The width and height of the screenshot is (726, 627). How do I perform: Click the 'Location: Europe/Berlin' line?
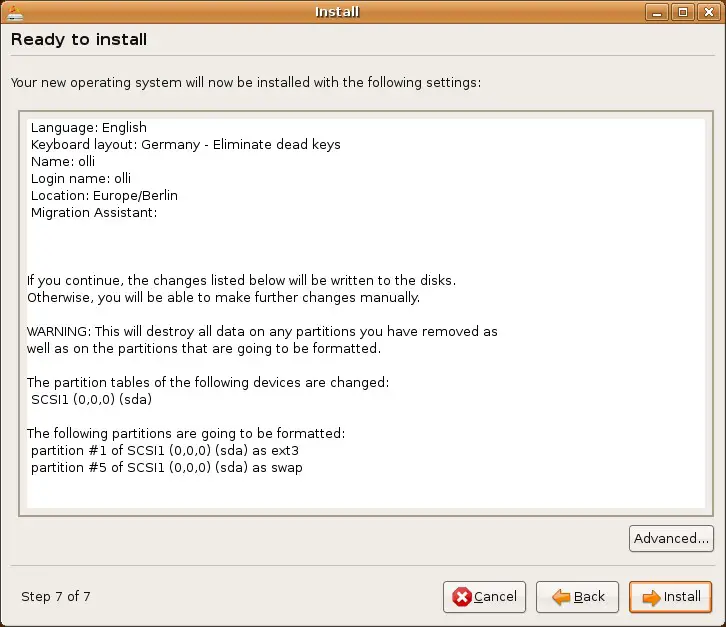click(104, 195)
